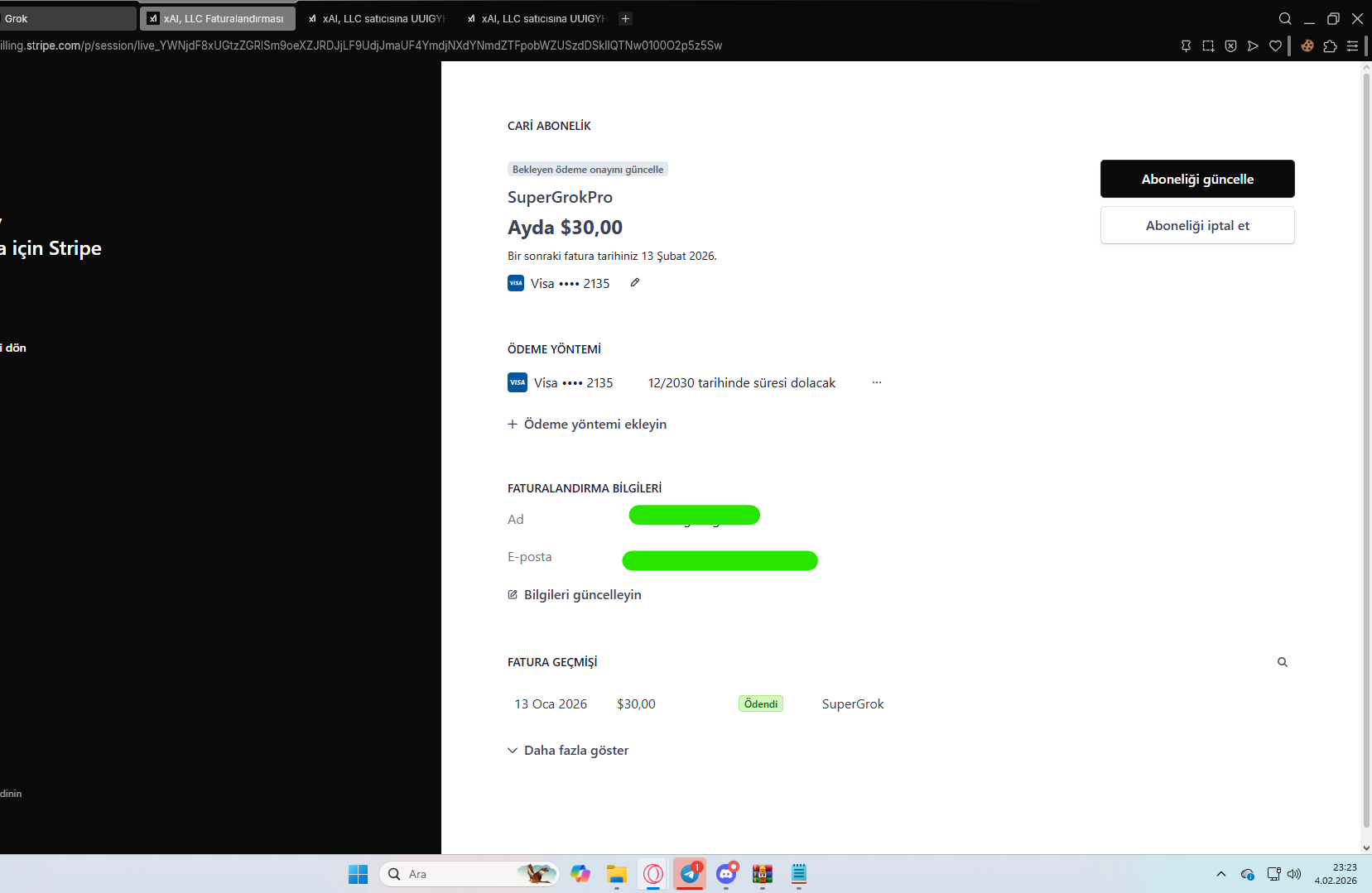Click the send-to-flow arrow icon
Screen dimensions: 1372x893
pyautogui.click(x=1253, y=46)
